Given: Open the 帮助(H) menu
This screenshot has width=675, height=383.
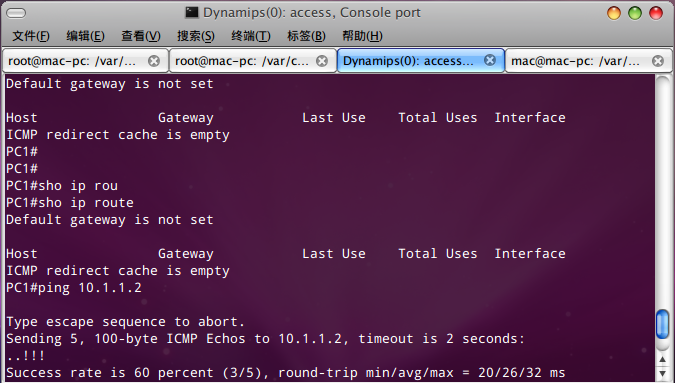Looking at the screenshot, I should coord(362,36).
